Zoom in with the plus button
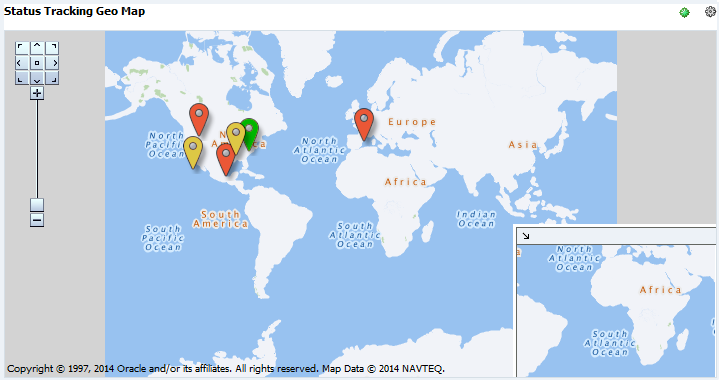Viewport: 720px width, 381px height. click(37, 93)
